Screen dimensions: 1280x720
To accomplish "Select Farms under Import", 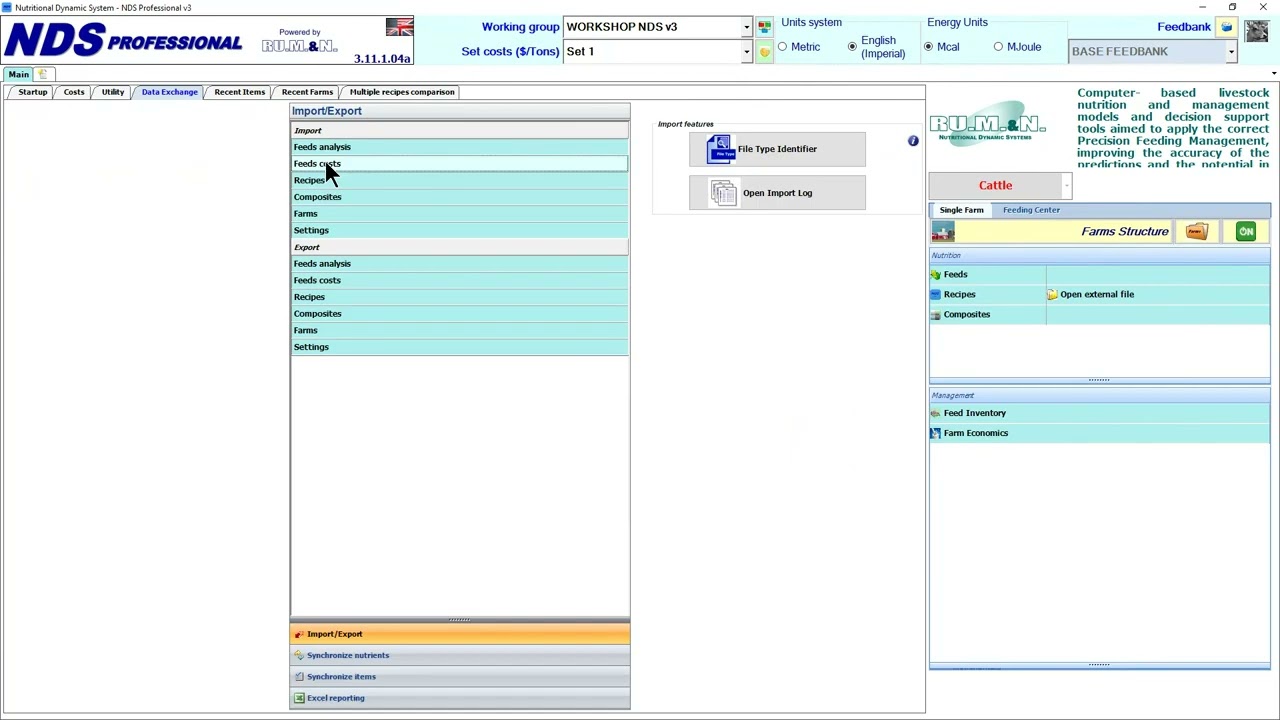I will pos(460,214).
